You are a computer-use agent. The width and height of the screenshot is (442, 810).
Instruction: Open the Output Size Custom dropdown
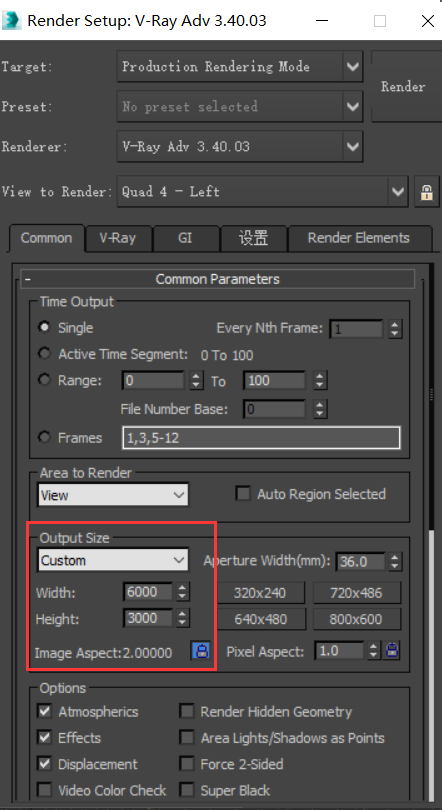point(113,560)
